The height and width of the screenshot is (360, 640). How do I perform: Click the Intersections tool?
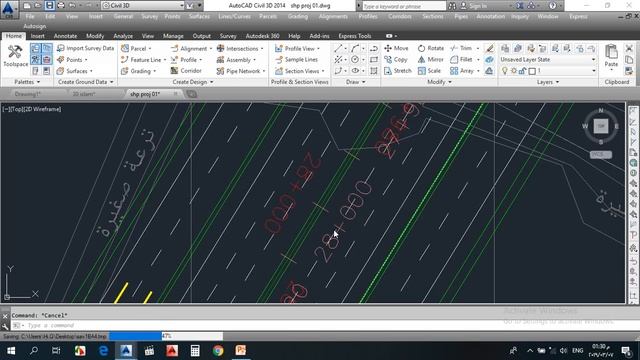click(240, 49)
